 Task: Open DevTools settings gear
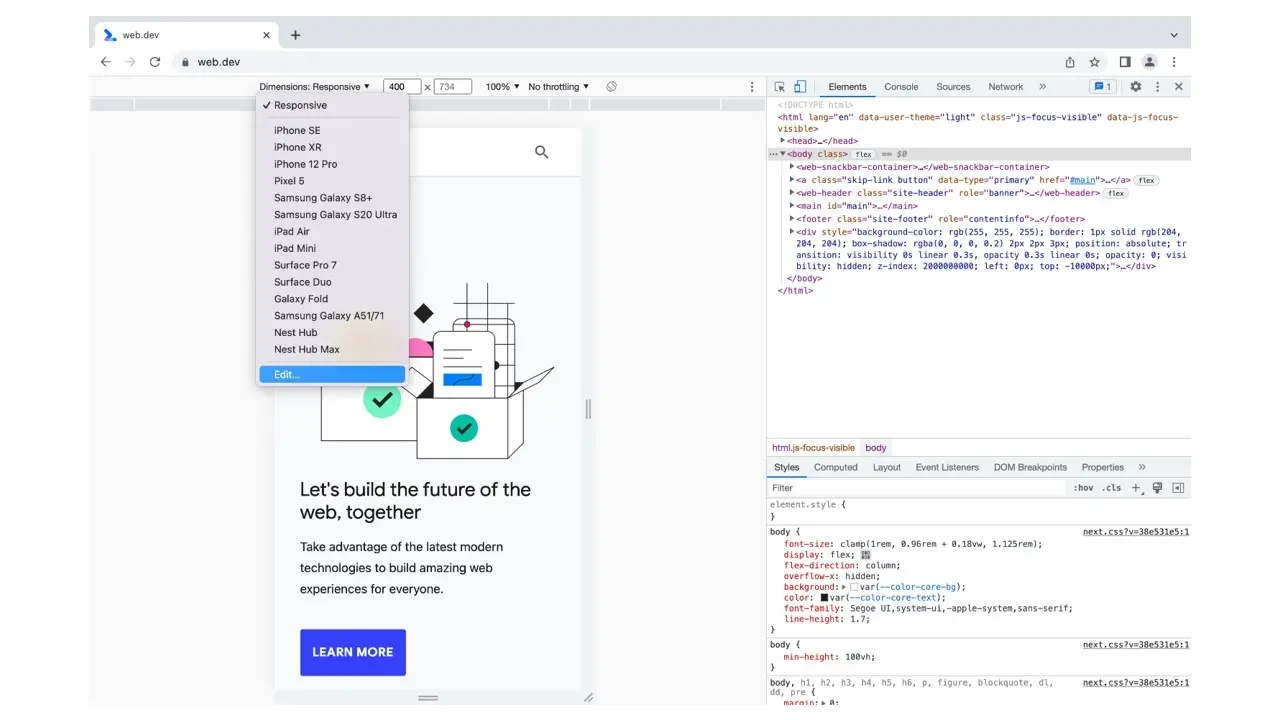point(1135,87)
